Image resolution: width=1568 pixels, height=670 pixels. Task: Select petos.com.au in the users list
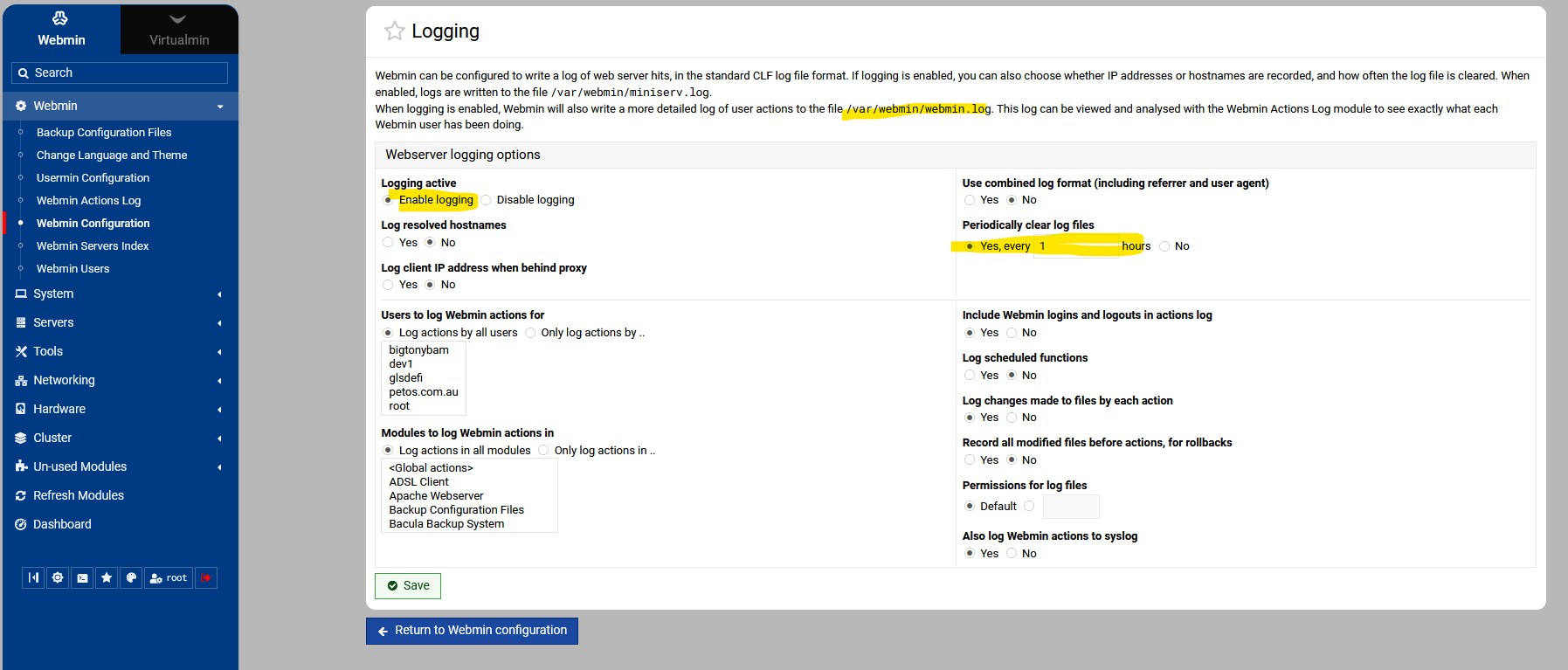tap(424, 392)
